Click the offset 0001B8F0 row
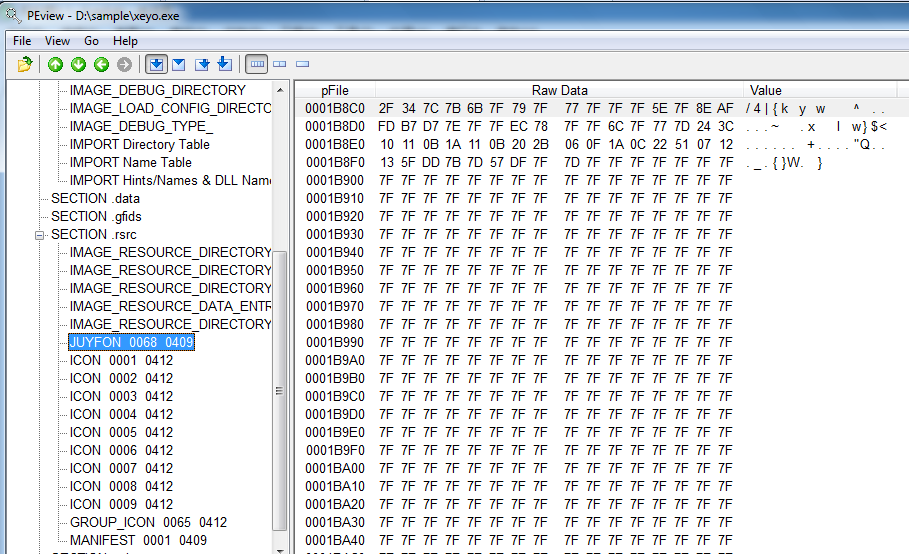Image resolution: width=909 pixels, height=554 pixels. point(602,162)
